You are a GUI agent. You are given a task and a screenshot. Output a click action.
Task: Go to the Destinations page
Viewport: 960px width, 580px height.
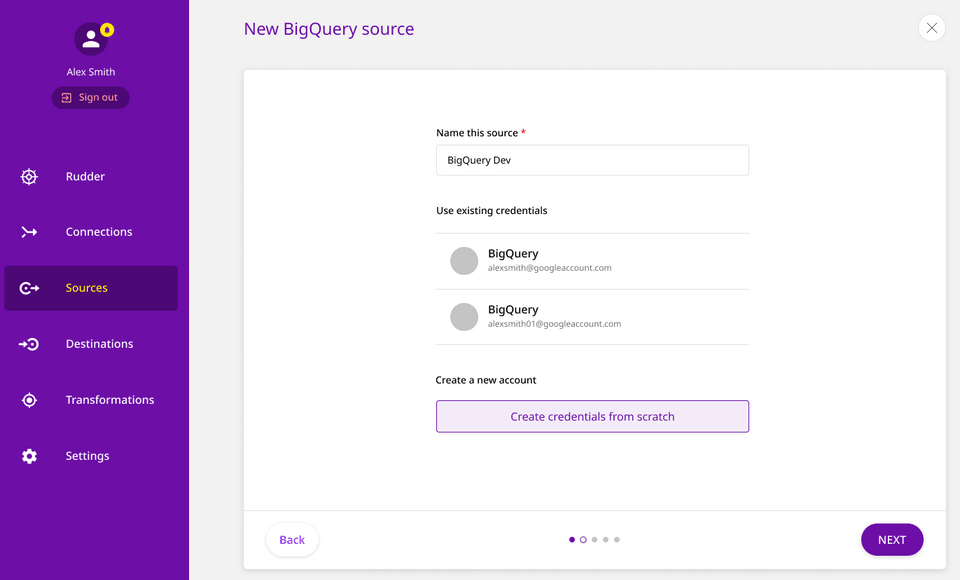pos(99,344)
